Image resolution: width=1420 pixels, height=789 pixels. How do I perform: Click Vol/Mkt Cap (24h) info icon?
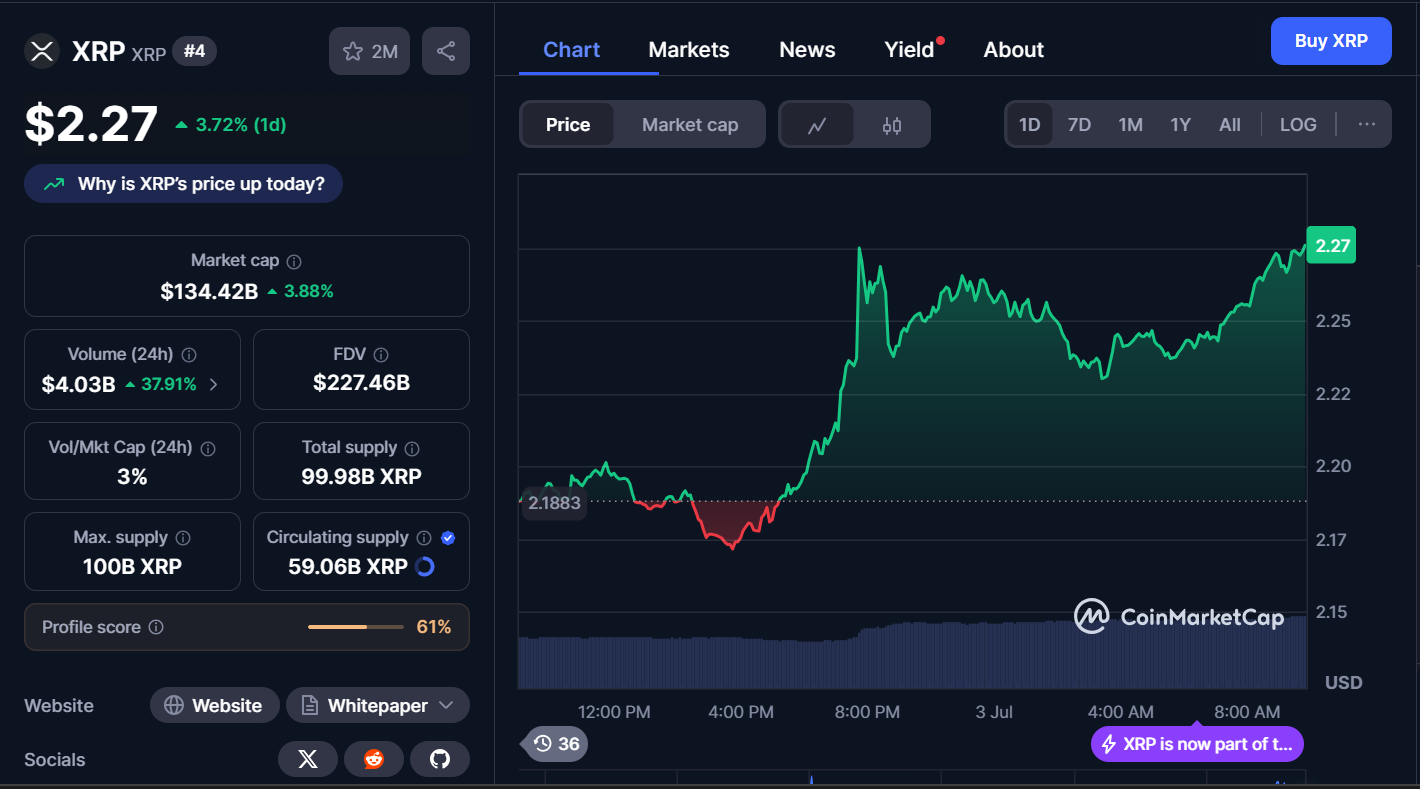click(x=208, y=448)
